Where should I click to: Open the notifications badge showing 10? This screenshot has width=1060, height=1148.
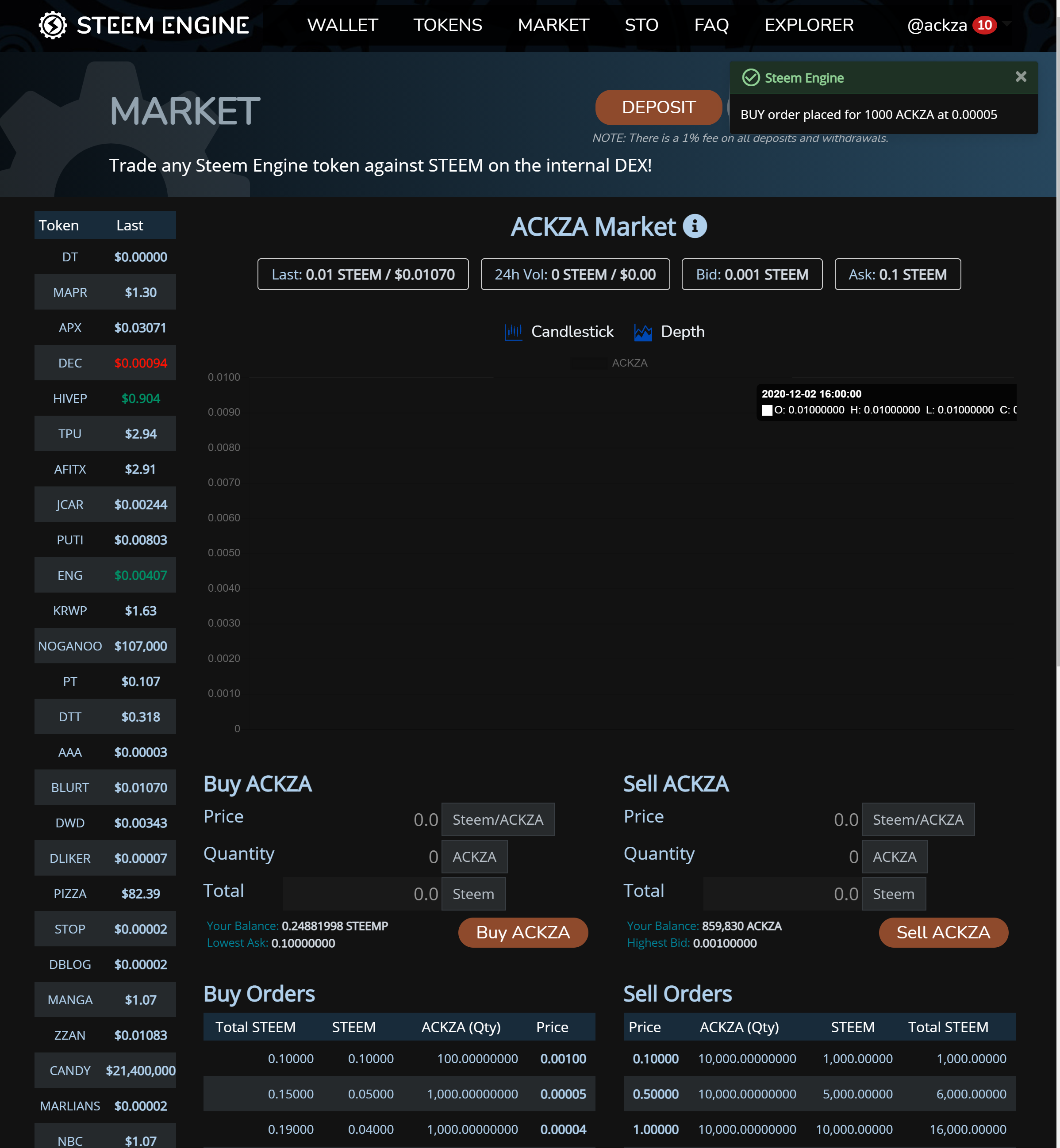coord(984,25)
